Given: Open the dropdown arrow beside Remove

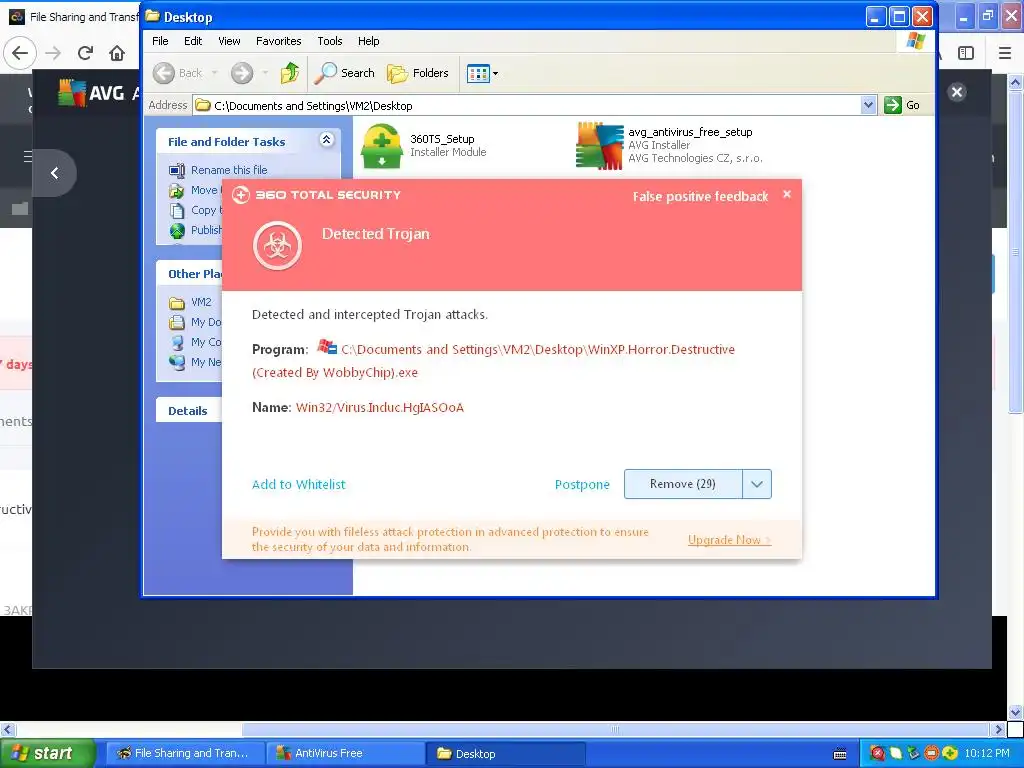Looking at the screenshot, I should tap(757, 484).
